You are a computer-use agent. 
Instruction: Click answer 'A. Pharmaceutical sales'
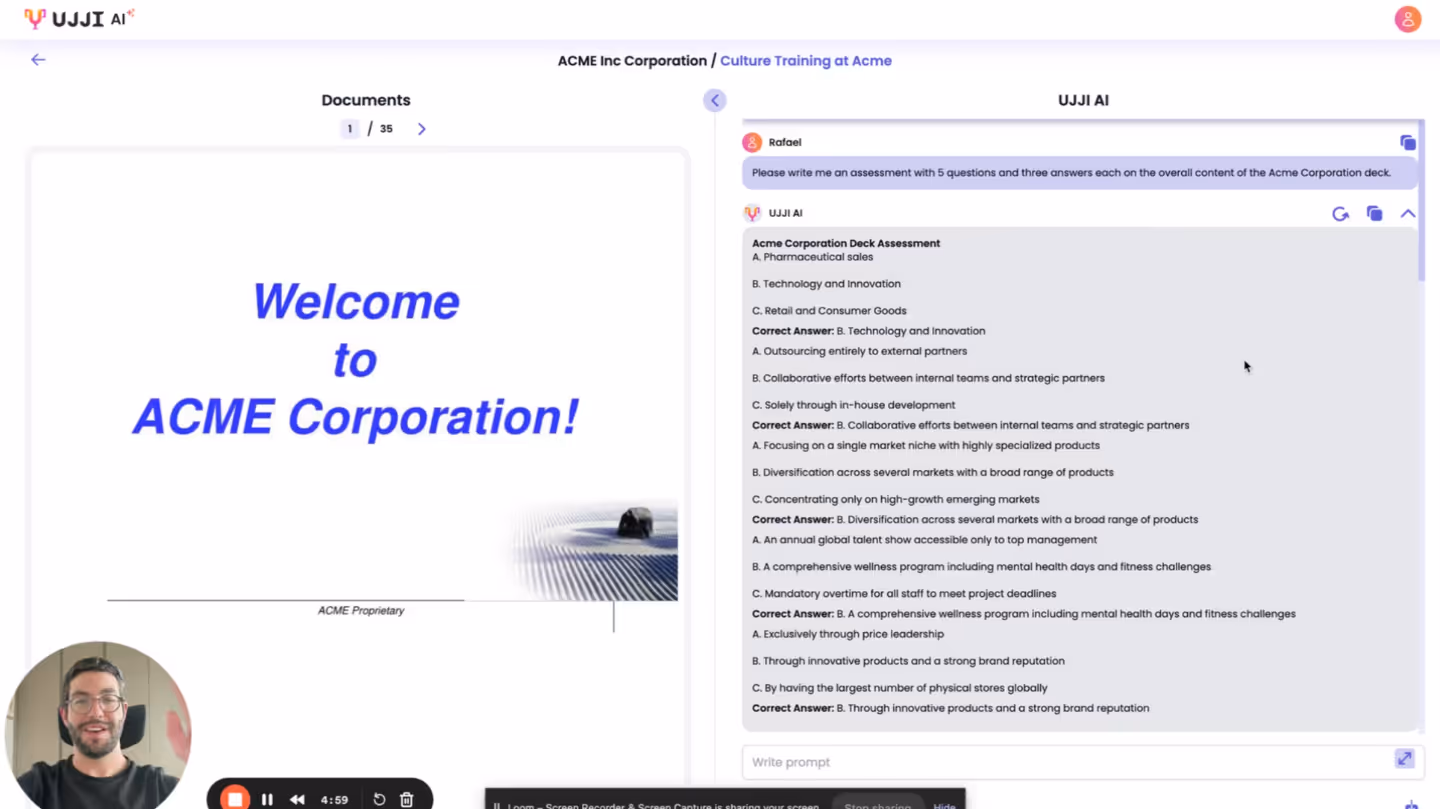click(x=812, y=257)
